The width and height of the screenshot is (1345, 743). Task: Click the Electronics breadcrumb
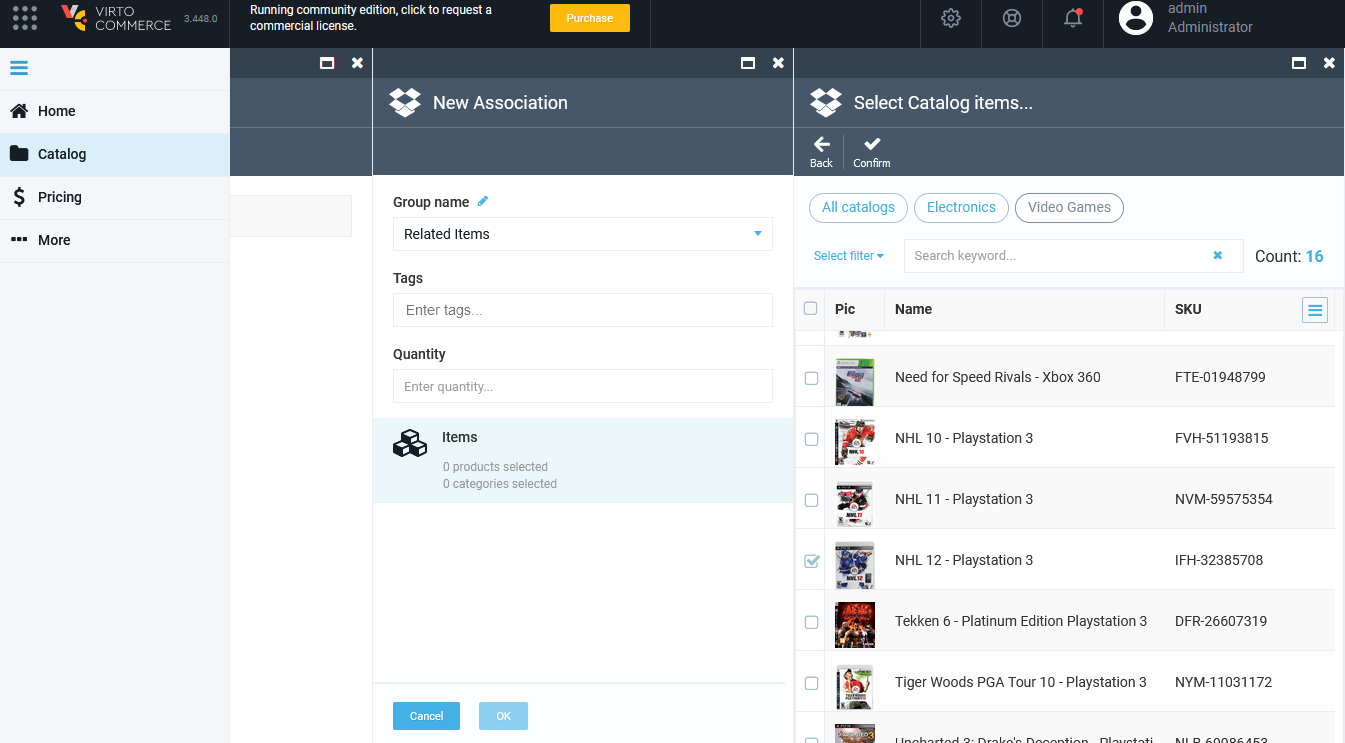pos(961,207)
